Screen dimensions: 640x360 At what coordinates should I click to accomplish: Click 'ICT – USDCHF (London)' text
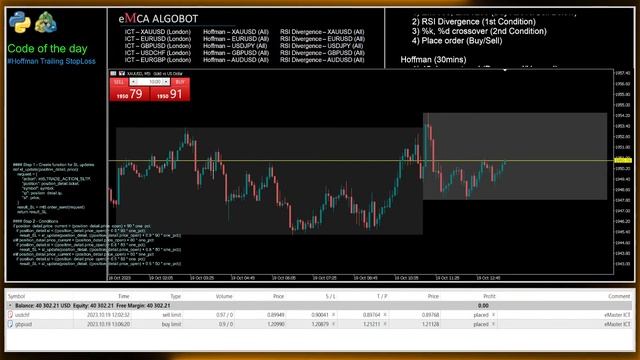158,53
